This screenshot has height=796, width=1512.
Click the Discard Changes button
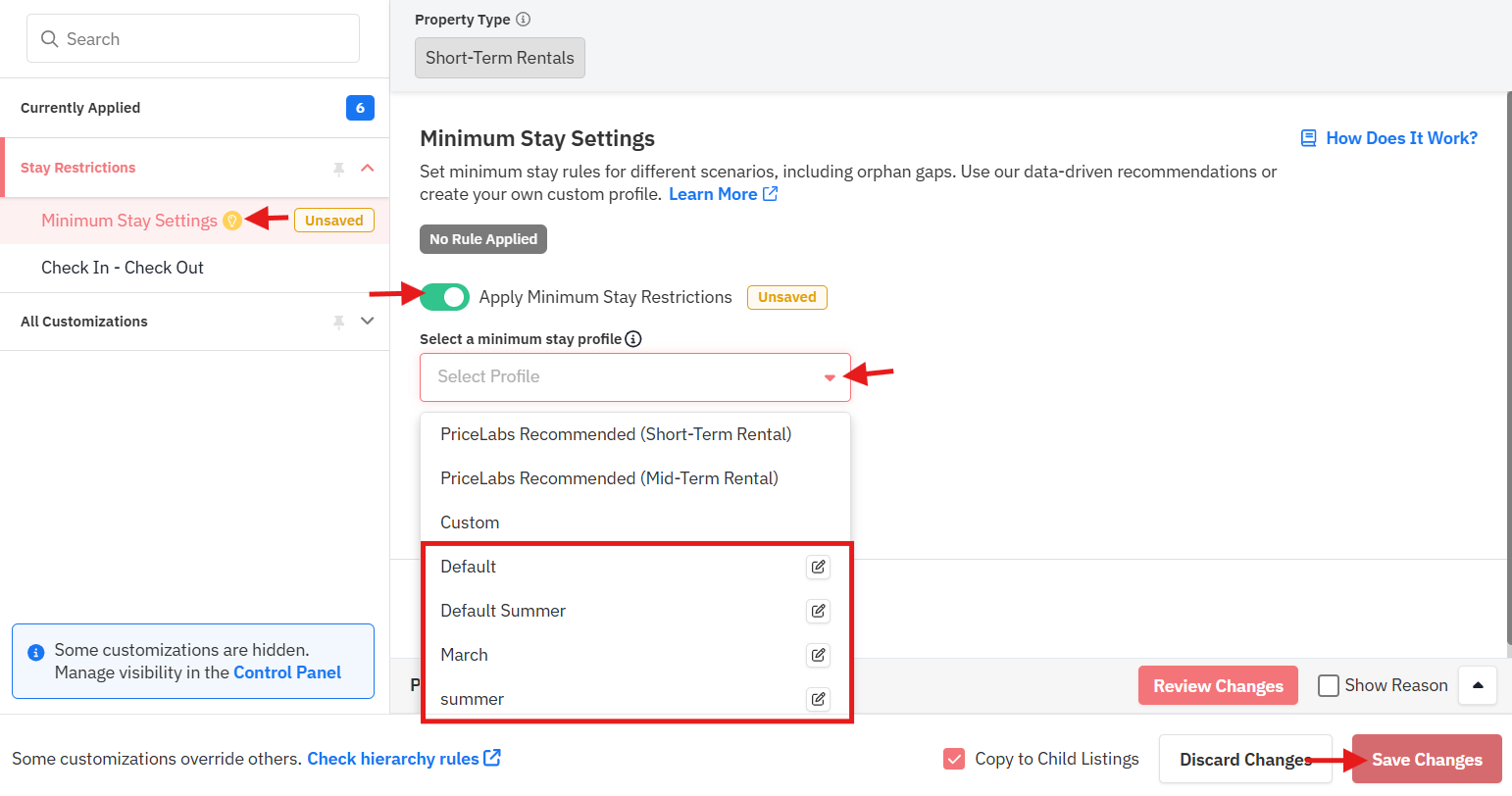(x=1245, y=759)
